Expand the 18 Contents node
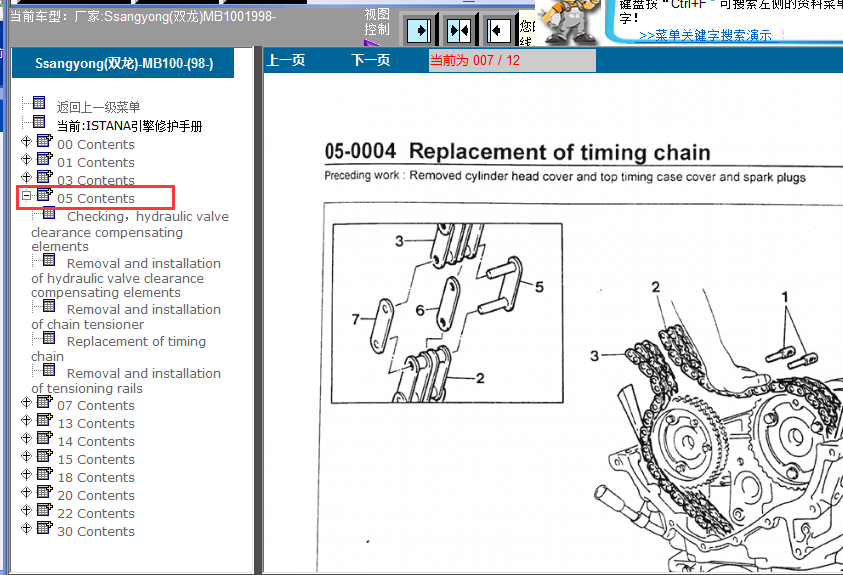843x575 pixels. [26, 474]
